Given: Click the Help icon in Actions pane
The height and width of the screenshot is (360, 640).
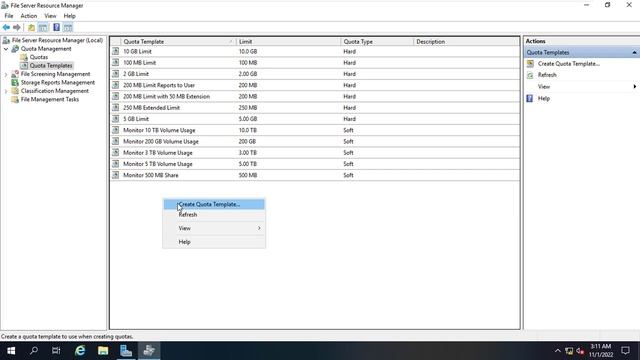Looking at the screenshot, I should [530, 98].
